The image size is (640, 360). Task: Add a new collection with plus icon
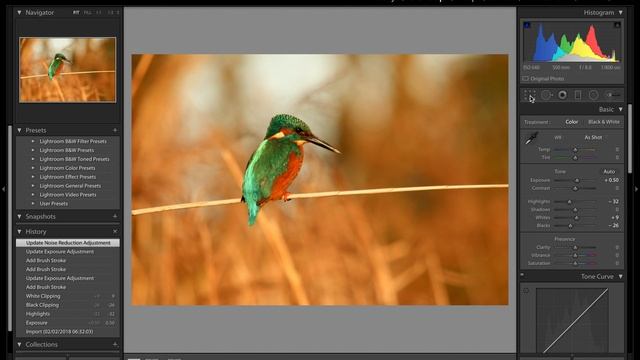(115, 344)
